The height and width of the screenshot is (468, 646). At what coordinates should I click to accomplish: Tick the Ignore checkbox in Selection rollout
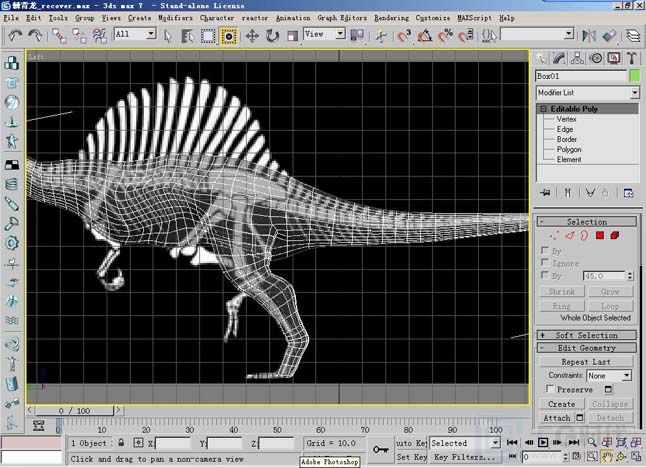pos(545,262)
